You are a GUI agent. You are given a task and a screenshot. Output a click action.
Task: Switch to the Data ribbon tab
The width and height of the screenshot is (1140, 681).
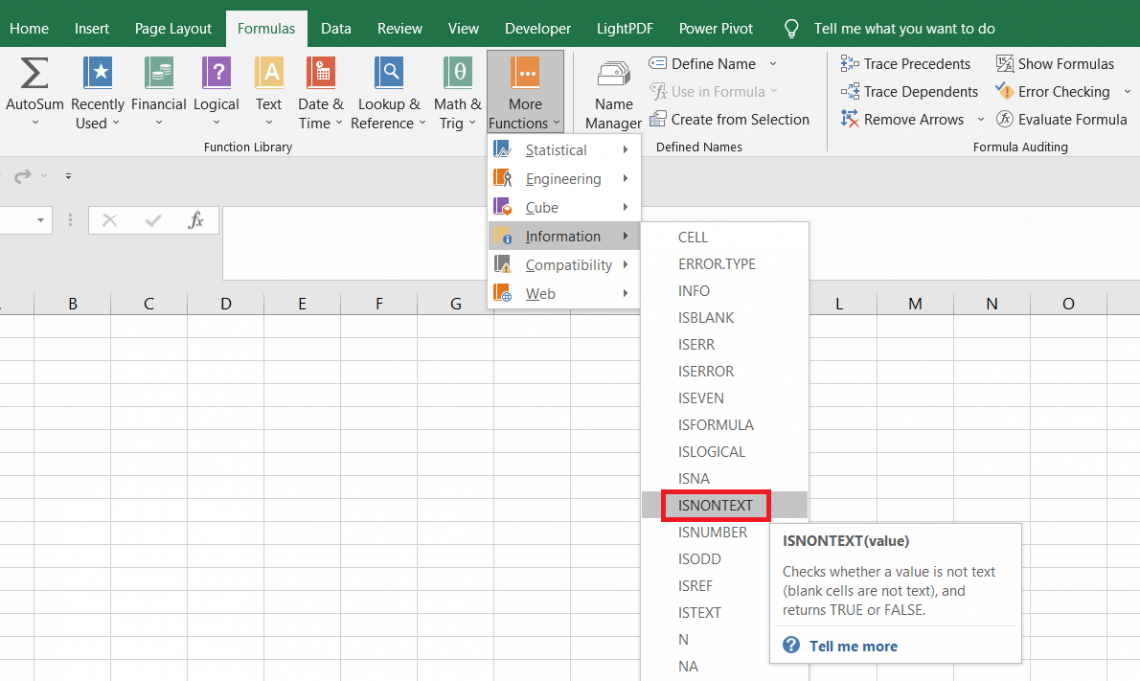[x=336, y=28]
